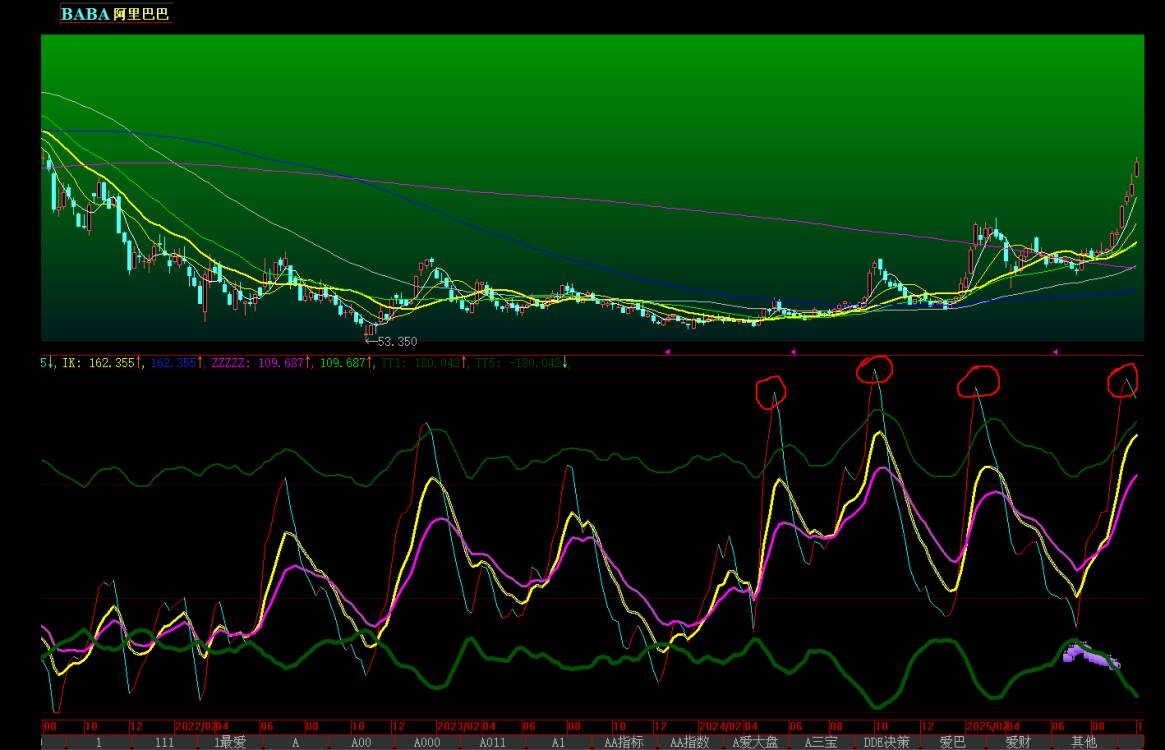Select the A011 tab
This screenshot has width=1165, height=750.
pyautogui.click(x=493, y=742)
